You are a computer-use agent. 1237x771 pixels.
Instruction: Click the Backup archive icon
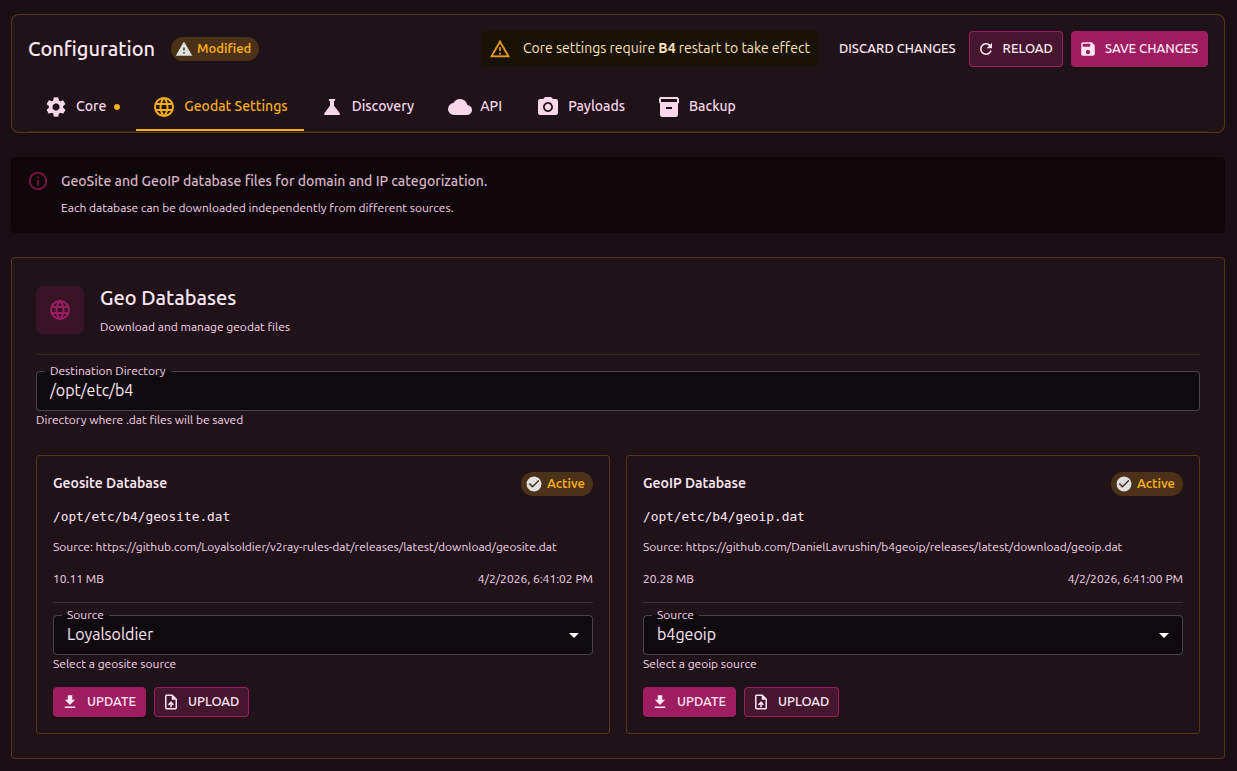[x=669, y=106]
